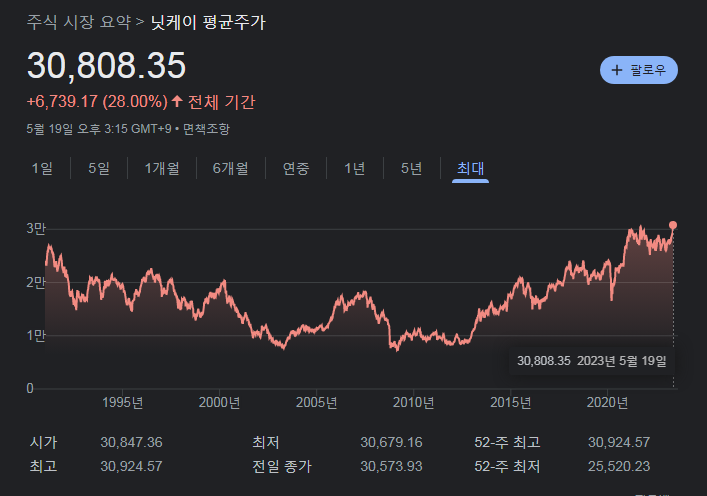Screen dimensions: 707x496
Task: Click the 5월 19일 오후 3:15 GMT+9 timestamp
Action: (99, 129)
